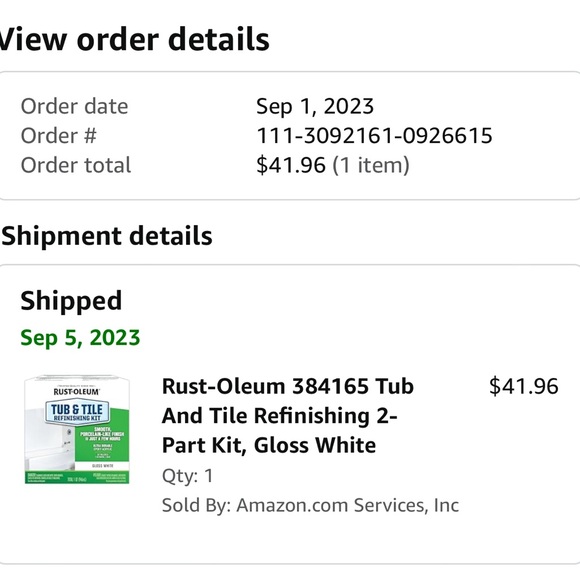The height and width of the screenshot is (580, 580).
Task: Tap the View order details heading
Action: pos(134,39)
